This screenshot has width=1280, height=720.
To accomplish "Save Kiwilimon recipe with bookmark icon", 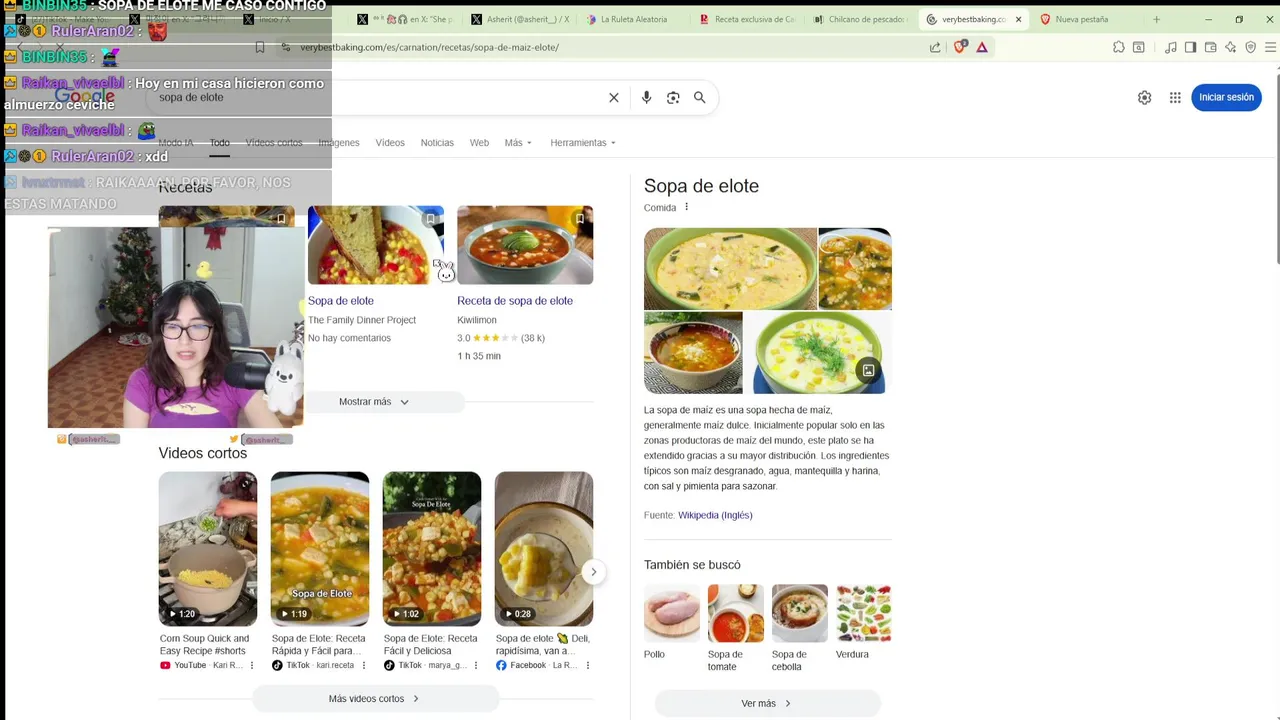I will pyautogui.click(x=580, y=218).
